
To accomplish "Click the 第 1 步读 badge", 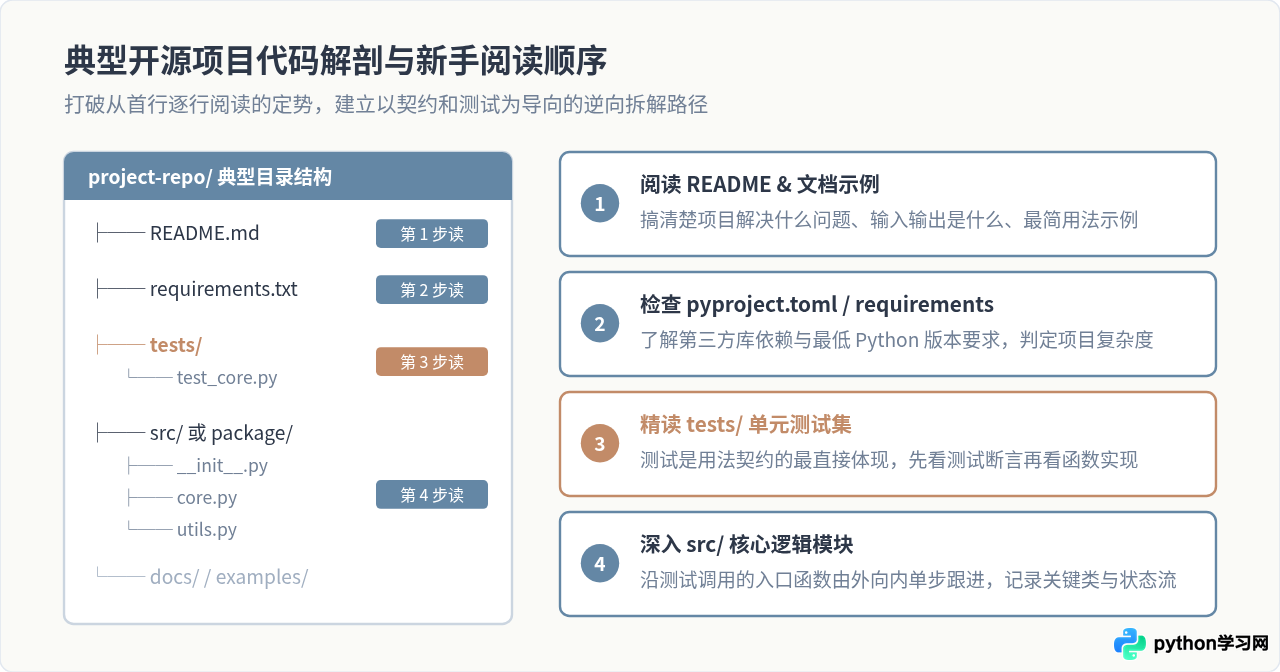I will [432, 234].
